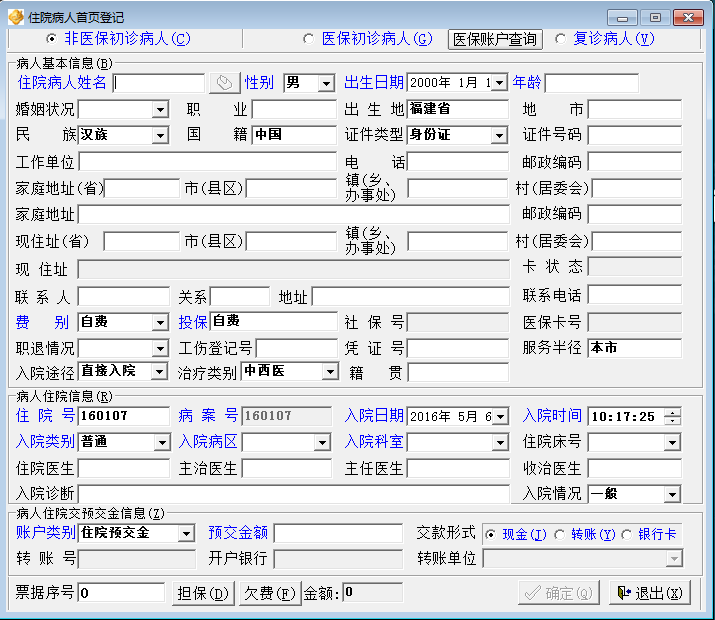
Task: Click the 投保 field showing 自费
Action: (274, 321)
